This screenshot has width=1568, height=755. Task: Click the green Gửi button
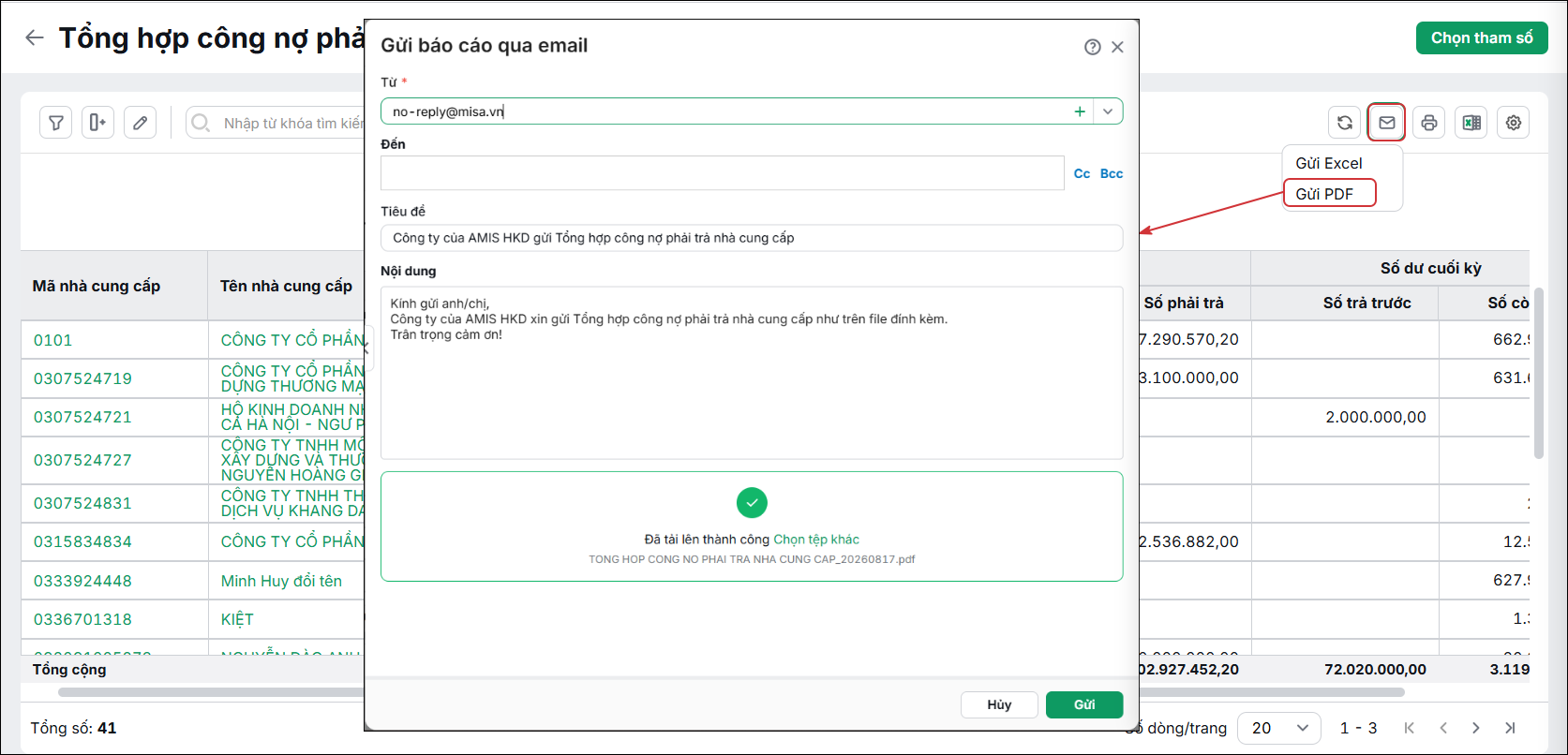coord(1084,704)
